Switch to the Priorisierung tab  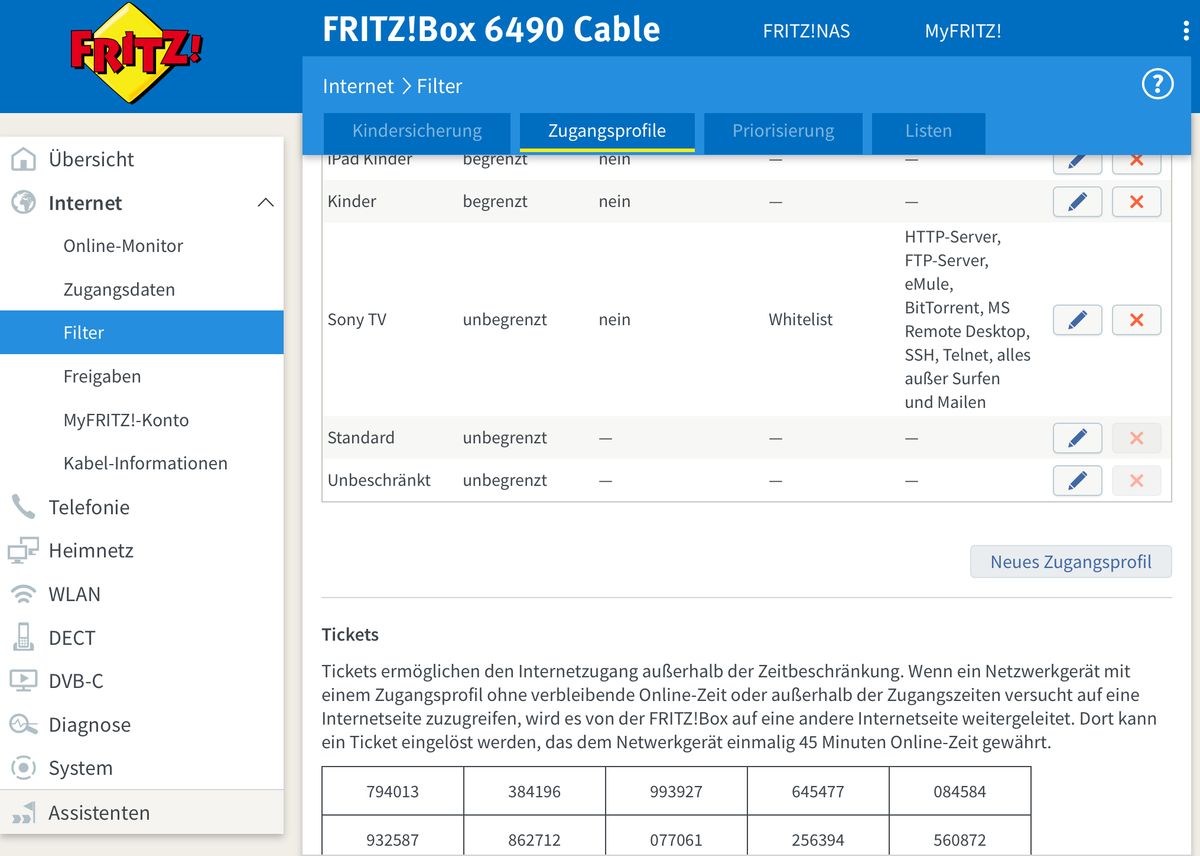coord(783,131)
